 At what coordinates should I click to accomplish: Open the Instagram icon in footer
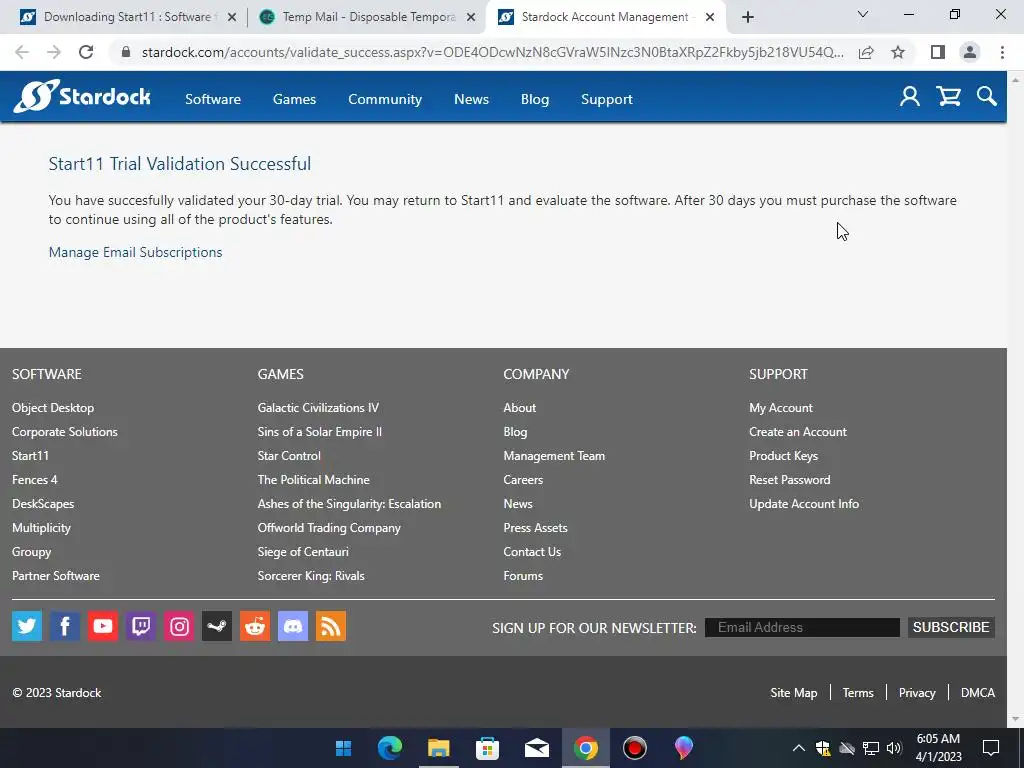coord(179,626)
